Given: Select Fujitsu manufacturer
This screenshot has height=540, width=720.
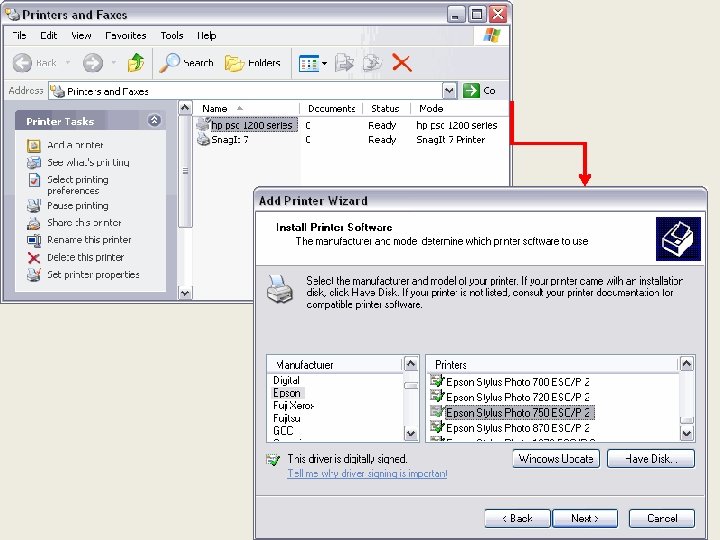Looking at the screenshot, I should (x=287, y=418).
